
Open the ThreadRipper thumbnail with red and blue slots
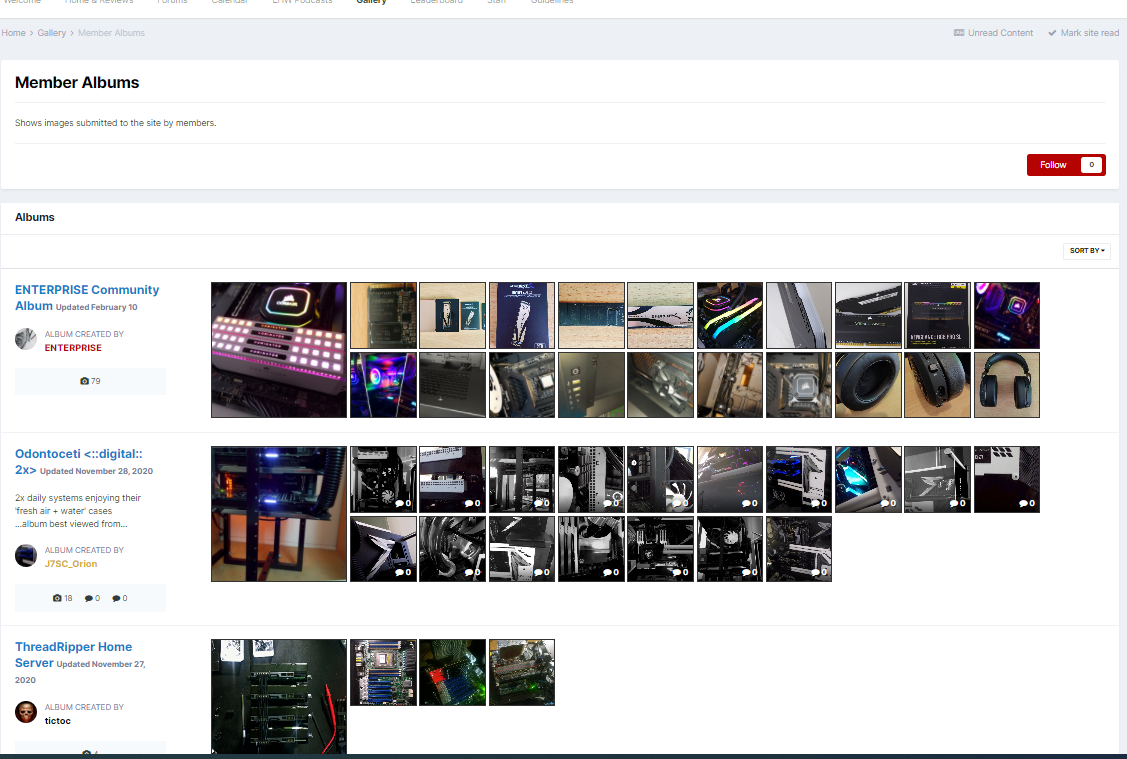(x=452, y=673)
